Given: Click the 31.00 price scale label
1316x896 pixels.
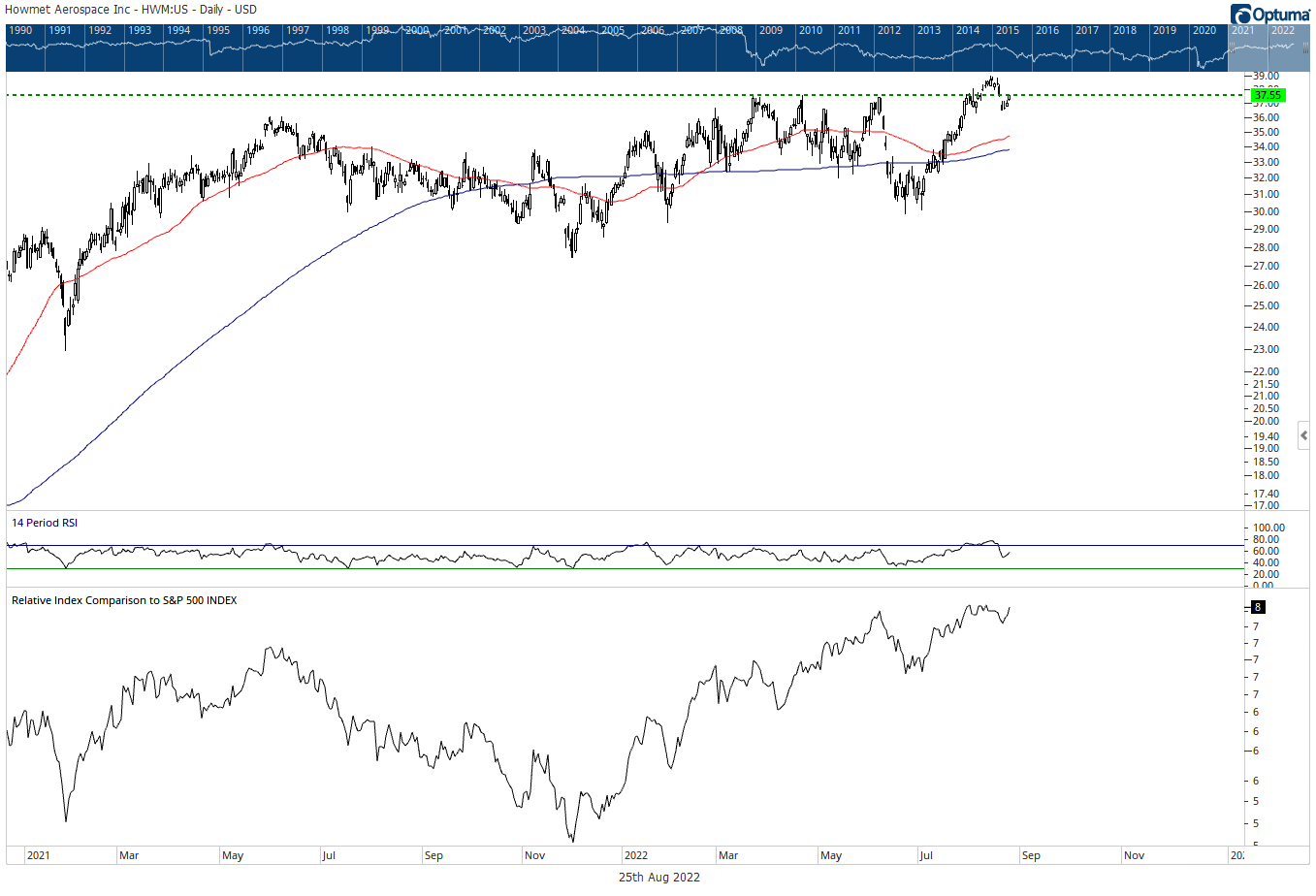Looking at the screenshot, I should click(x=1266, y=194).
